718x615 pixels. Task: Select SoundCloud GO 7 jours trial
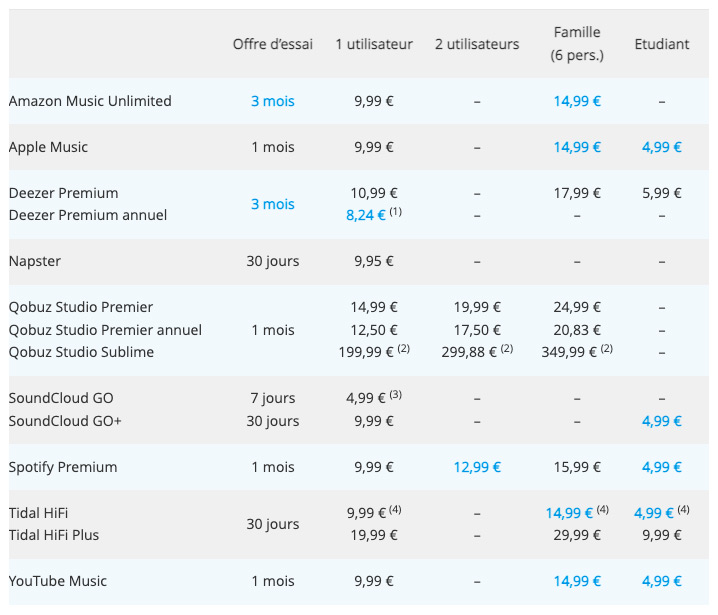click(272, 398)
